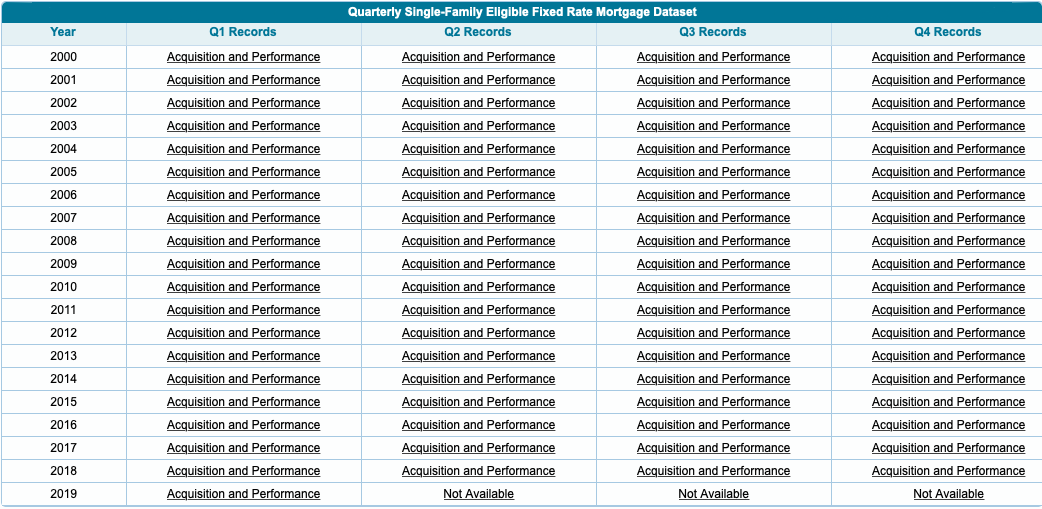Open 2019 Q1 Acquisition and Performance link
Image resolution: width=1042 pixels, height=509 pixels.
243,494
